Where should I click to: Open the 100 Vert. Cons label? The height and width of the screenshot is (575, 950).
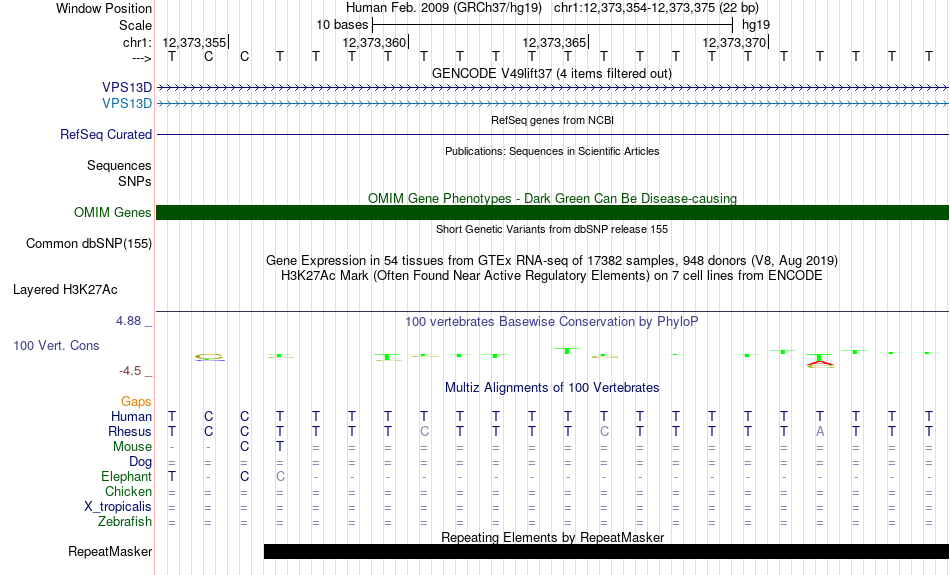point(56,345)
